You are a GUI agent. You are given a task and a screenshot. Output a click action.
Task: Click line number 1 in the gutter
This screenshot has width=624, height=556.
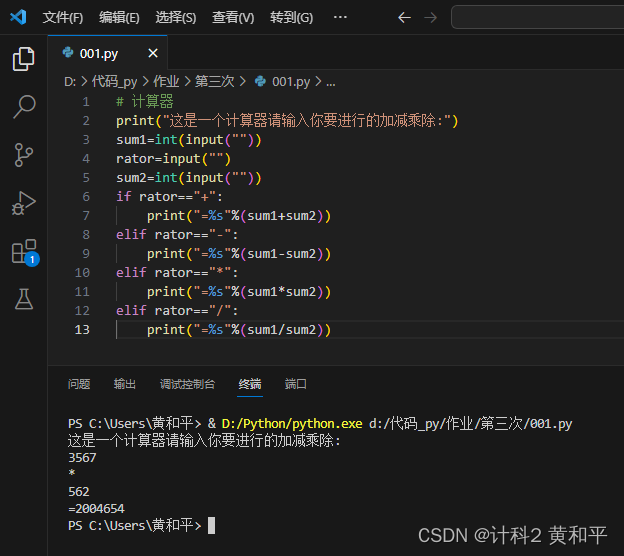coord(86,102)
